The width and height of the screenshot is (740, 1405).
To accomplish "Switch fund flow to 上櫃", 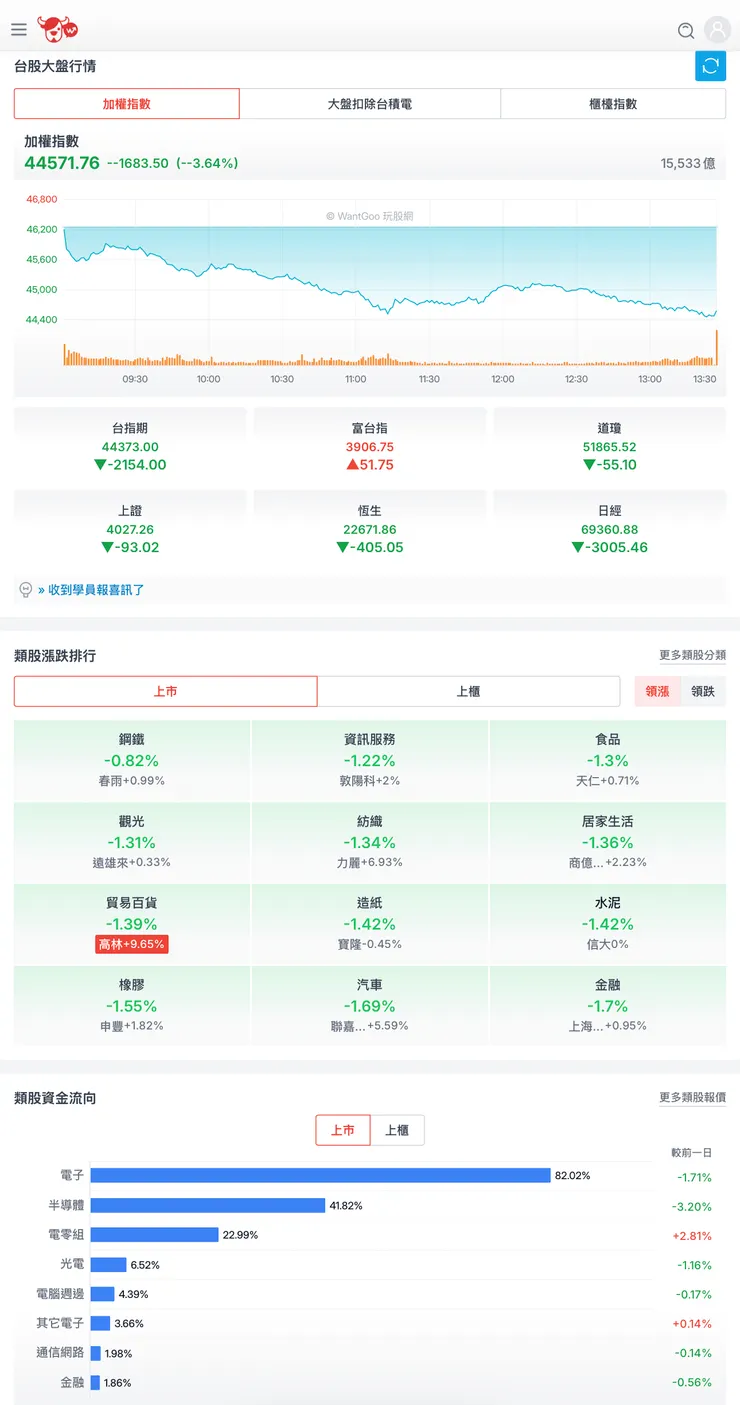I will click(397, 1130).
